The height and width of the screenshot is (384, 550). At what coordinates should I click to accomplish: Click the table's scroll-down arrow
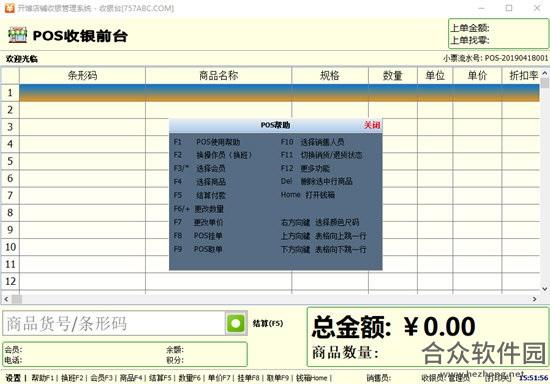point(545,289)
